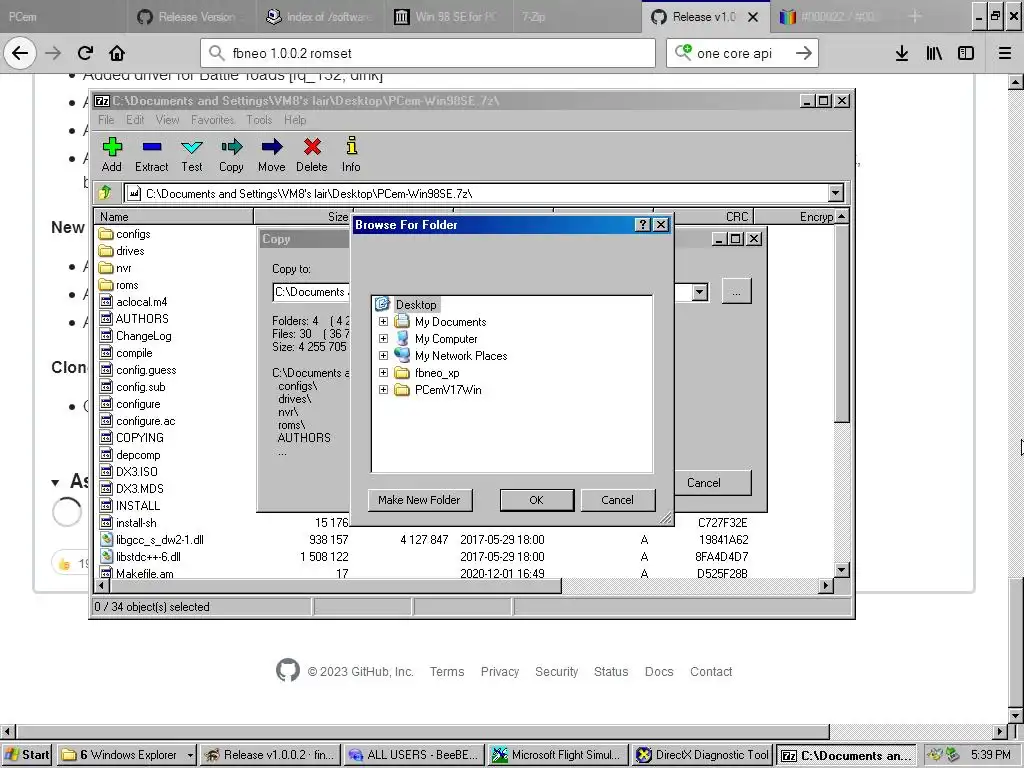Click the up-folder icon beside the path
Viewport: 1024px width, 768px height.
tap(105, 193)
